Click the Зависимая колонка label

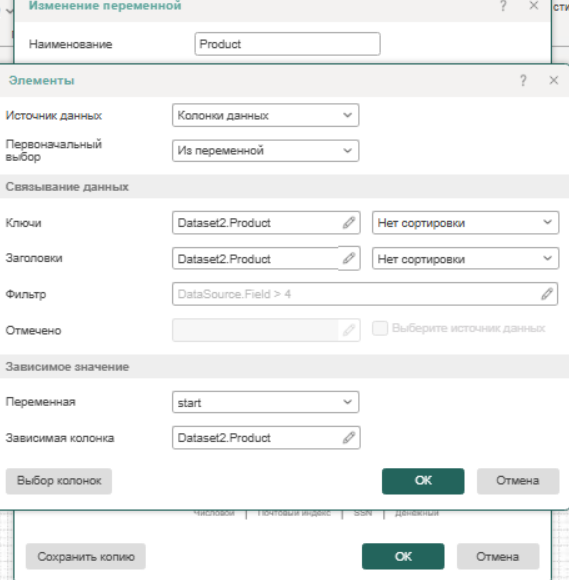60,438
